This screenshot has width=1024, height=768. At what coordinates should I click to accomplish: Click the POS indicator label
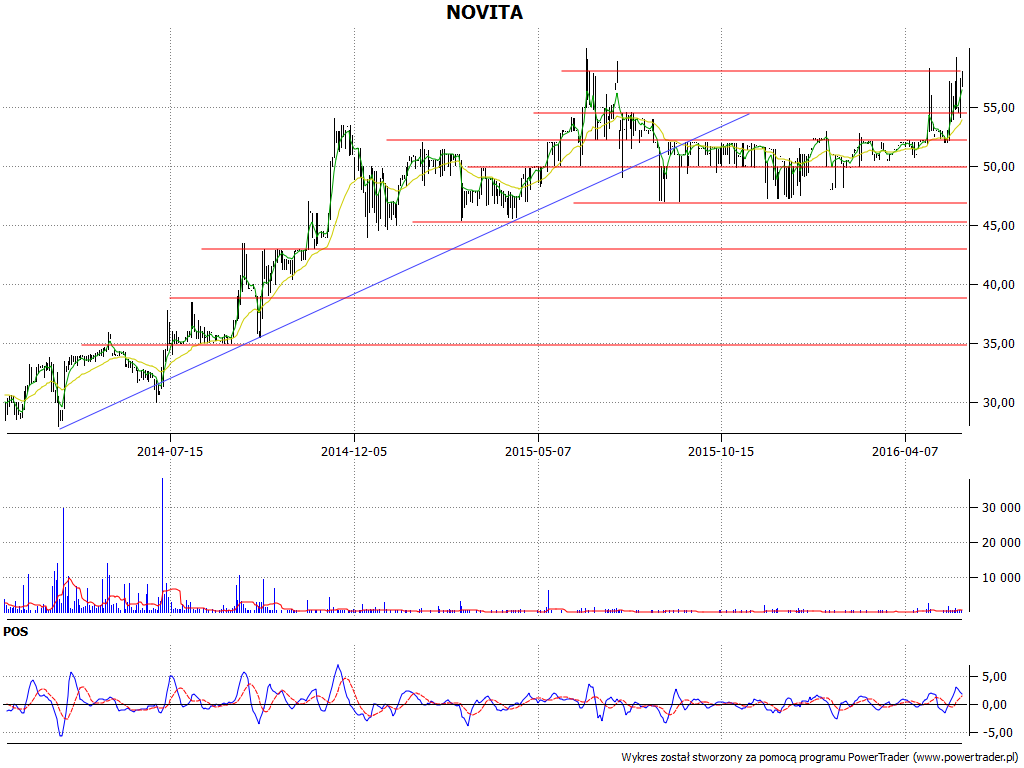(x=16, y=632)
